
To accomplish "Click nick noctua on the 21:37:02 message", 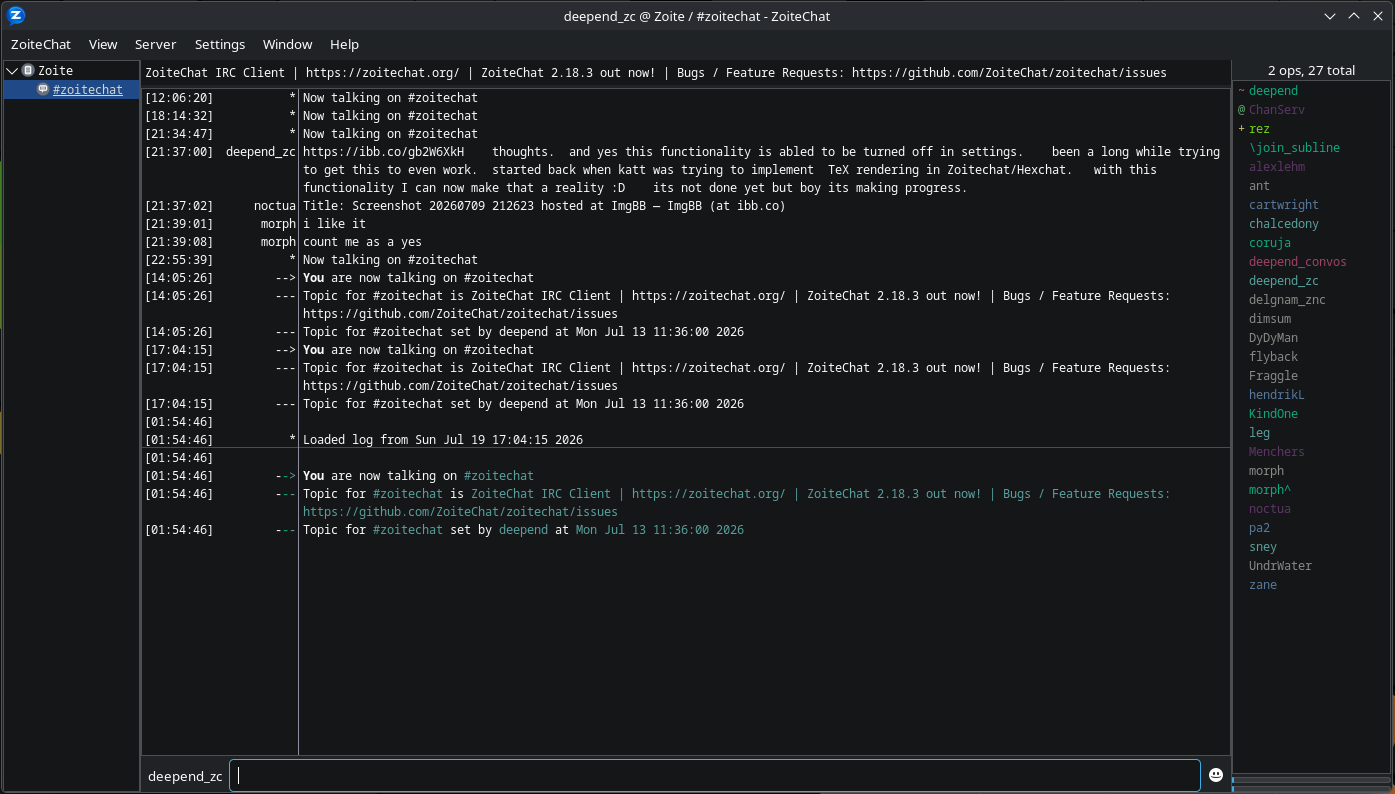I will pos(275,206).
